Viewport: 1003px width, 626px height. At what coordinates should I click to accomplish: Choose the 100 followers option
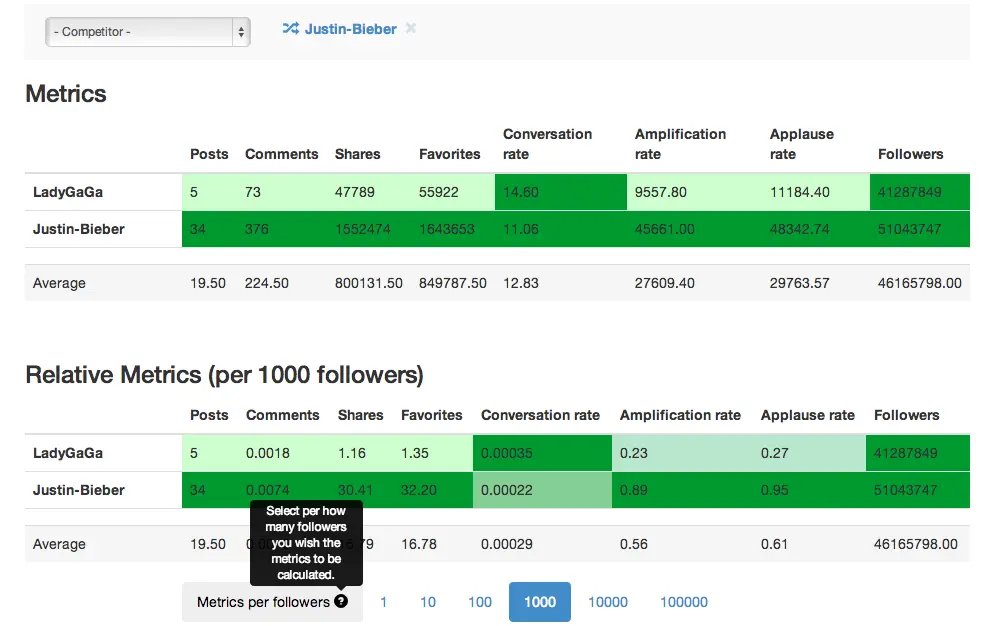coord(480,602)
